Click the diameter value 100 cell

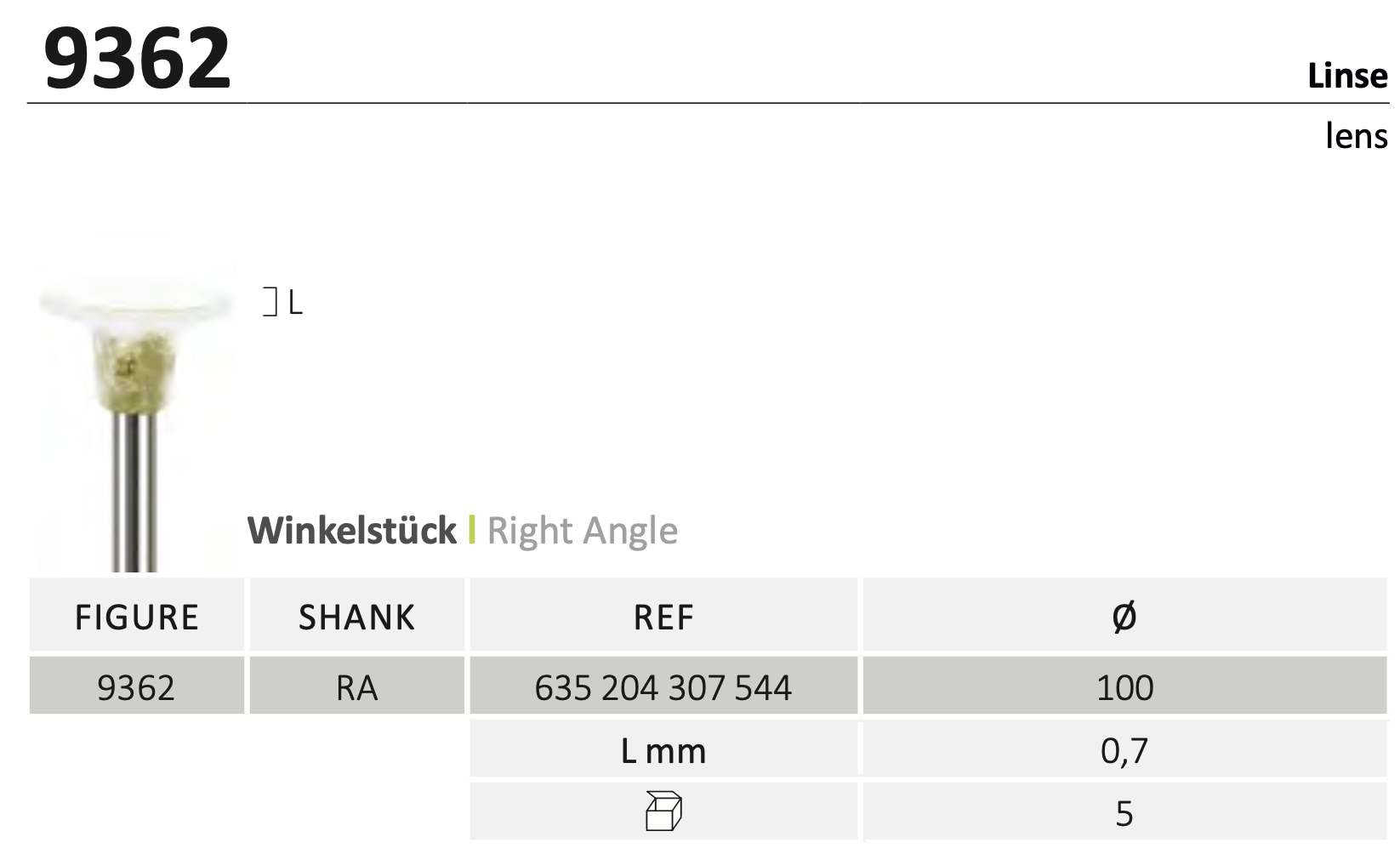(1124, 686)
